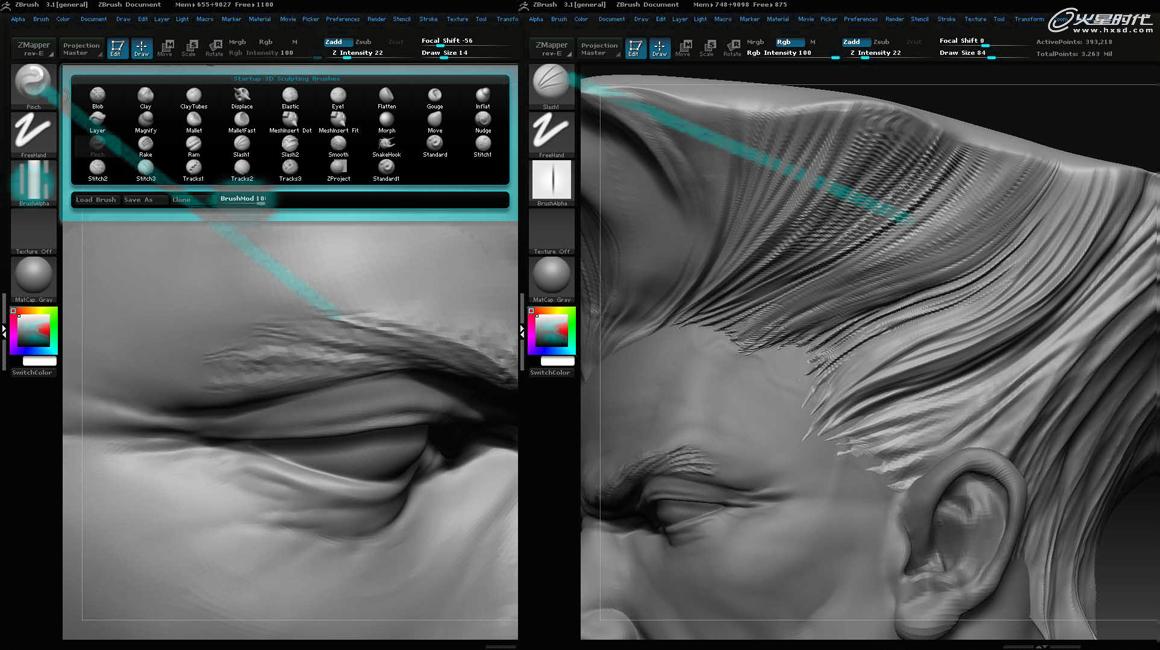1160x650 pixels.
Task: Open BrushAlpha thumbnail in left window
Action: point(33,183)
